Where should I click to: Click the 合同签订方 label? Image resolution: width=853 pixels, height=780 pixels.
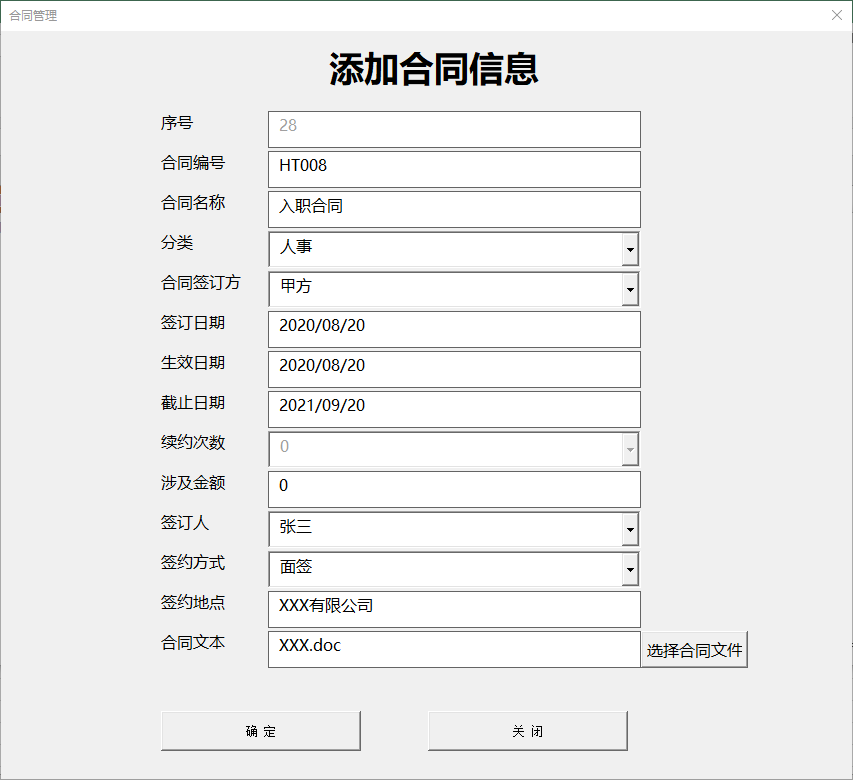[200, 283]
